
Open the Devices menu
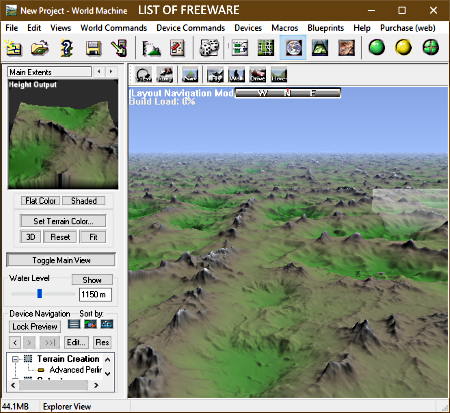pyautogui.click(x=248, y=28)
